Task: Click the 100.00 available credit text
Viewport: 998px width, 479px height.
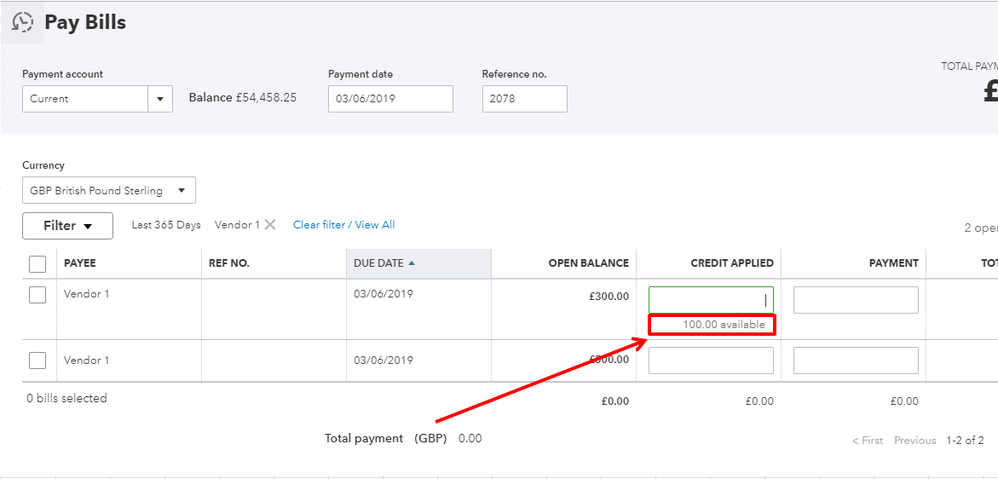Action: tap(724, 324)
